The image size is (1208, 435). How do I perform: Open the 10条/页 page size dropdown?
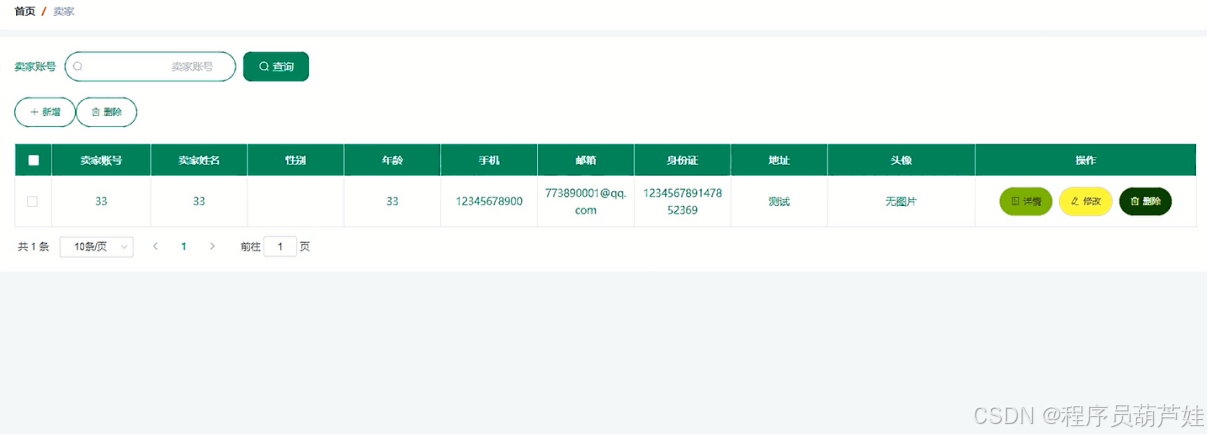pyautogui.click(x=96, y=246)
